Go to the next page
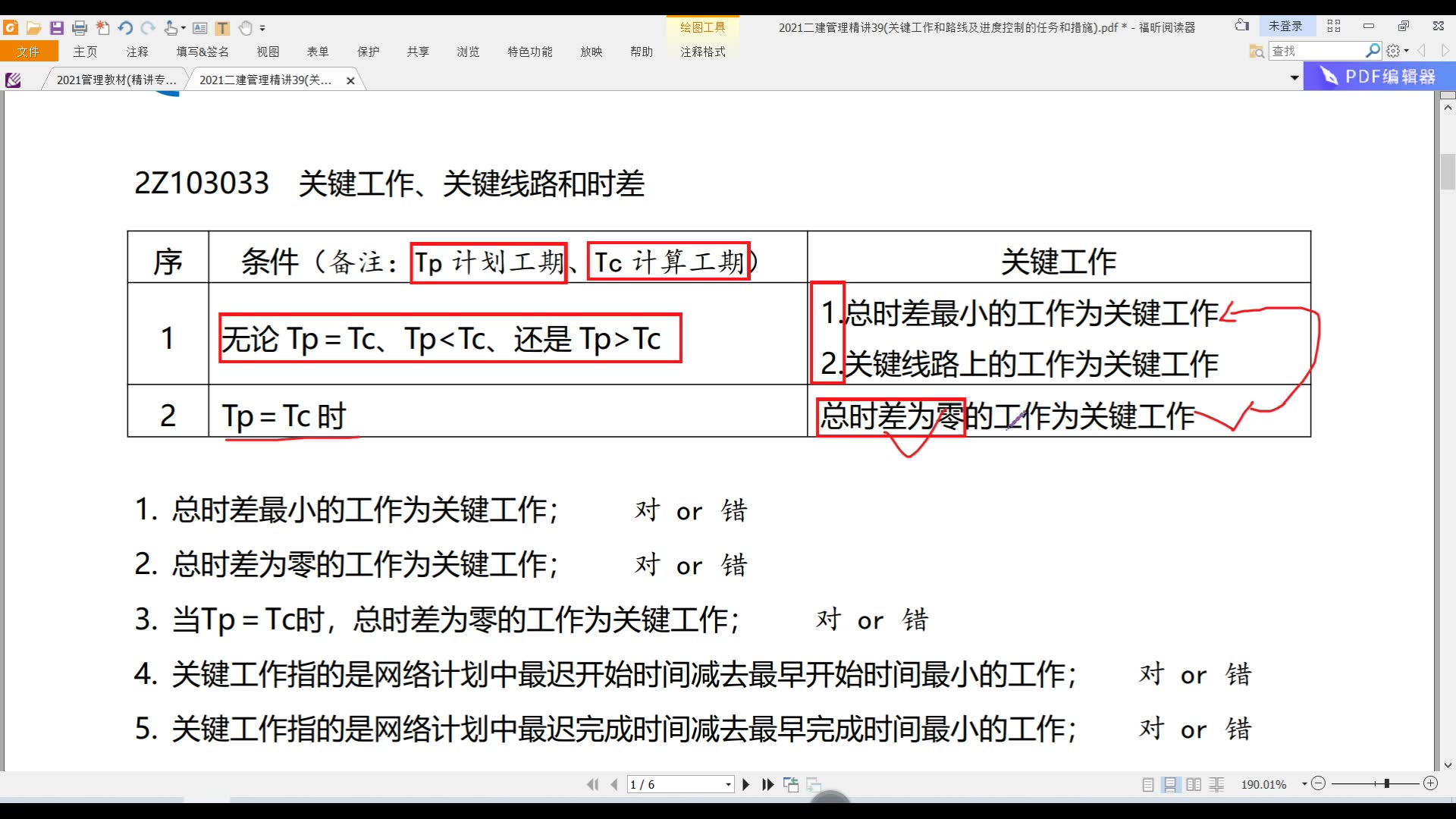Image resolution: width=1456 pixels, height=819 pixels. pyautogui.click(x=745, y=784)
